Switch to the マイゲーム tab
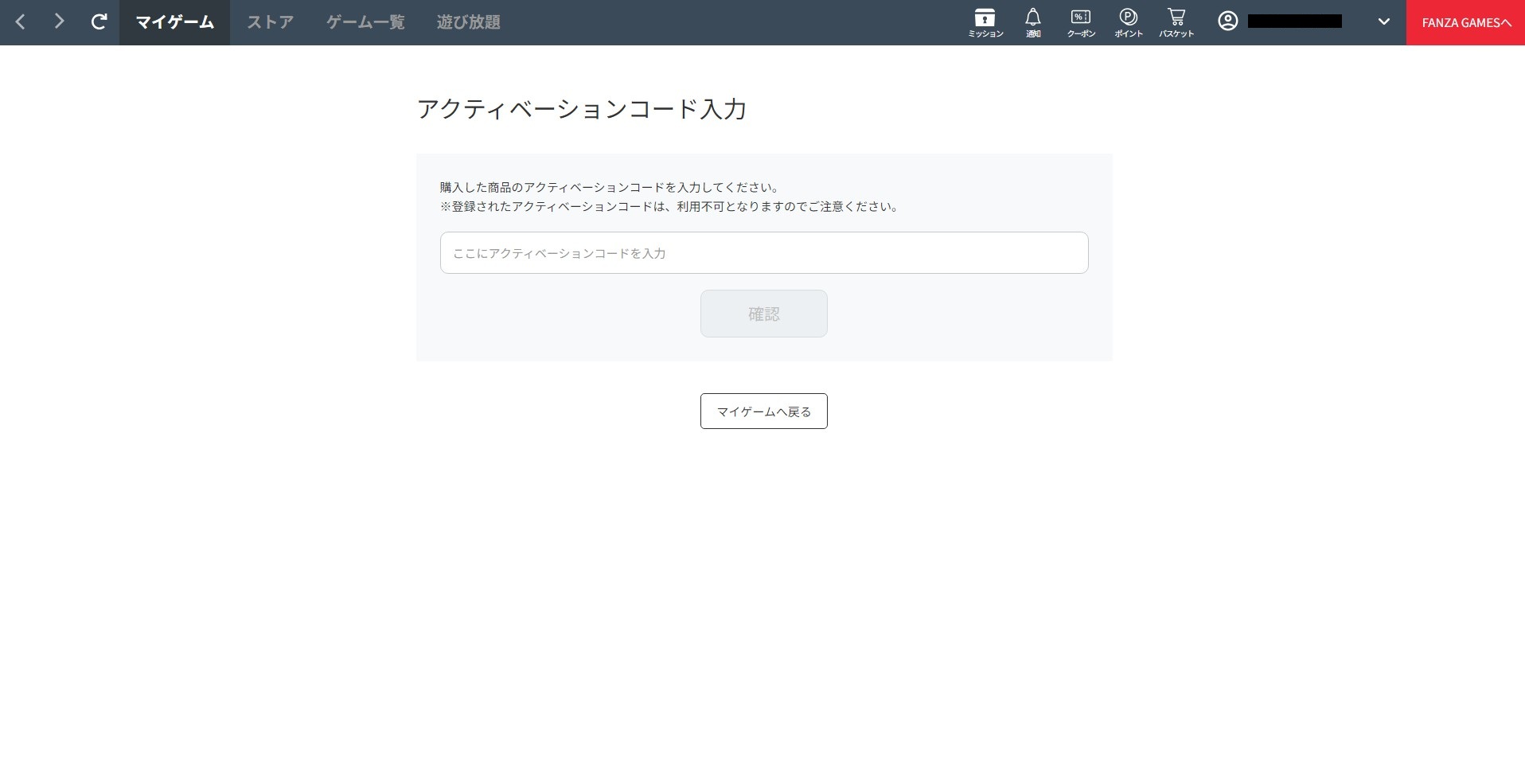 [x=174, y=21]
